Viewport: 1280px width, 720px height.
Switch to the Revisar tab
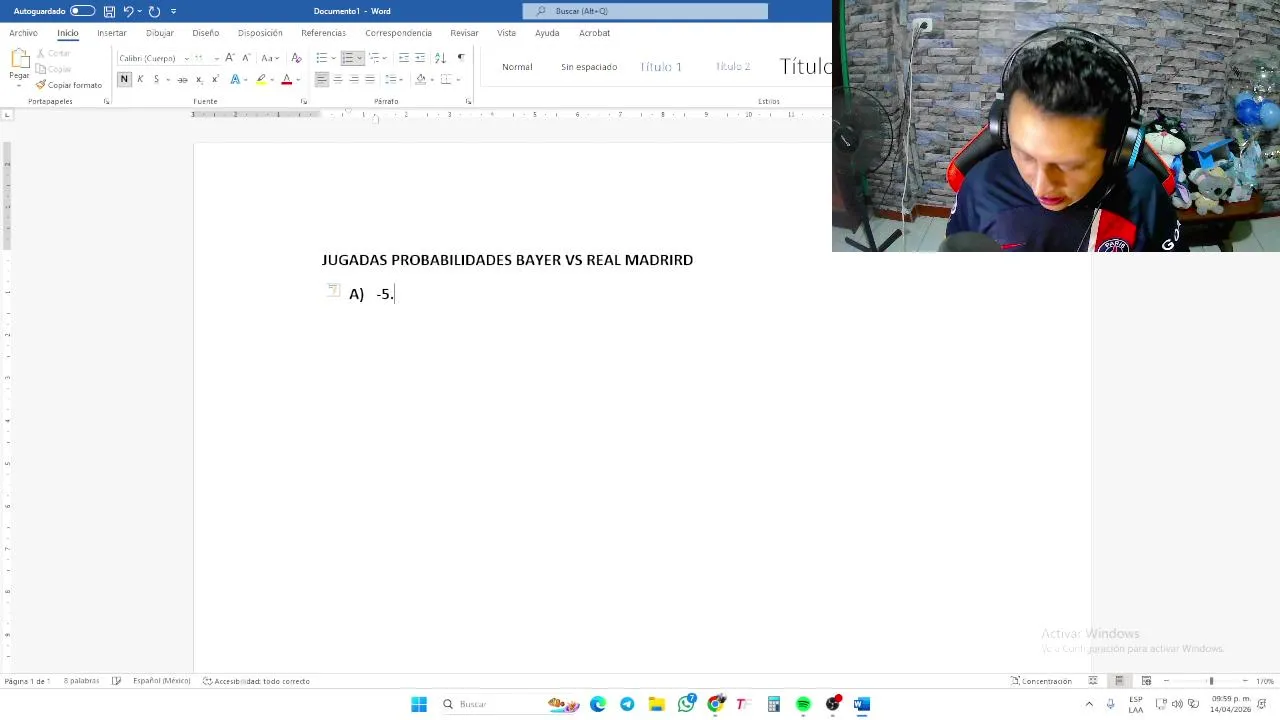(x=464, y=33)
